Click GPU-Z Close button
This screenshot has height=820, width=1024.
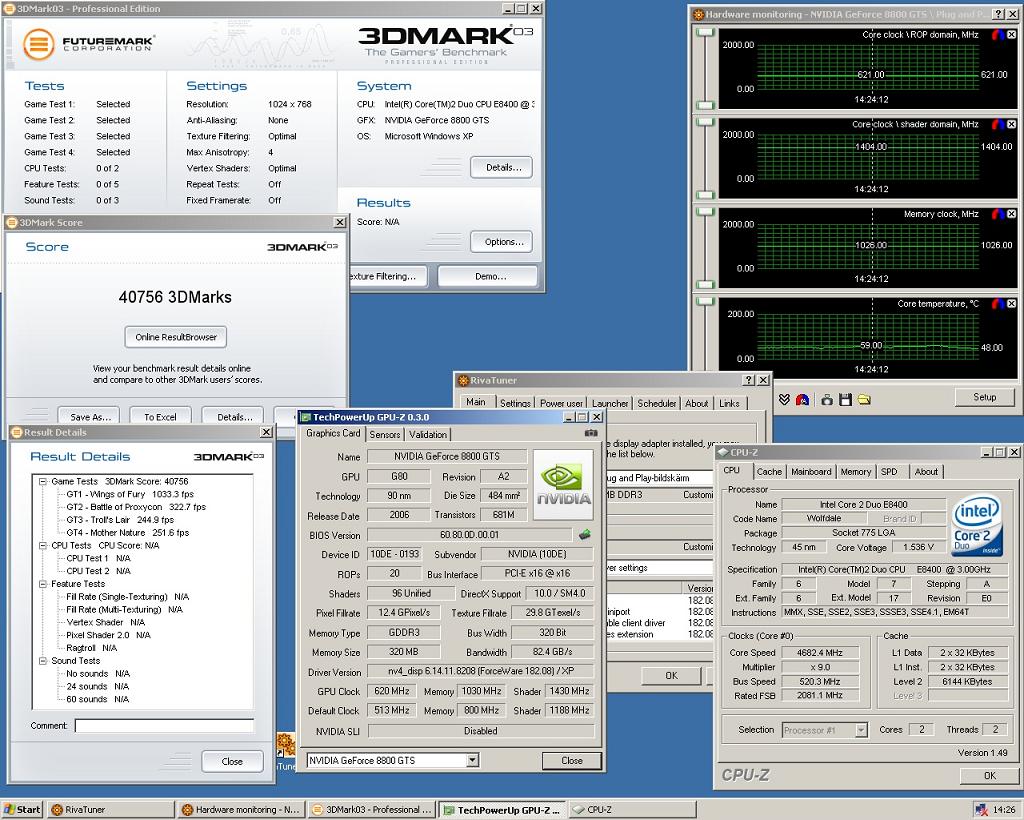(x=571, y=760)
